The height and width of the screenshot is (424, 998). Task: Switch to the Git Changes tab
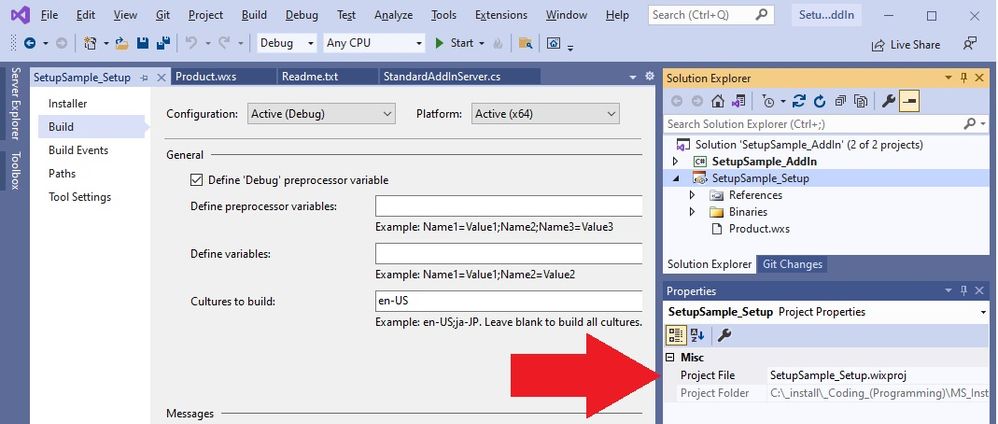pyautogui.click(x=792, y=264)
